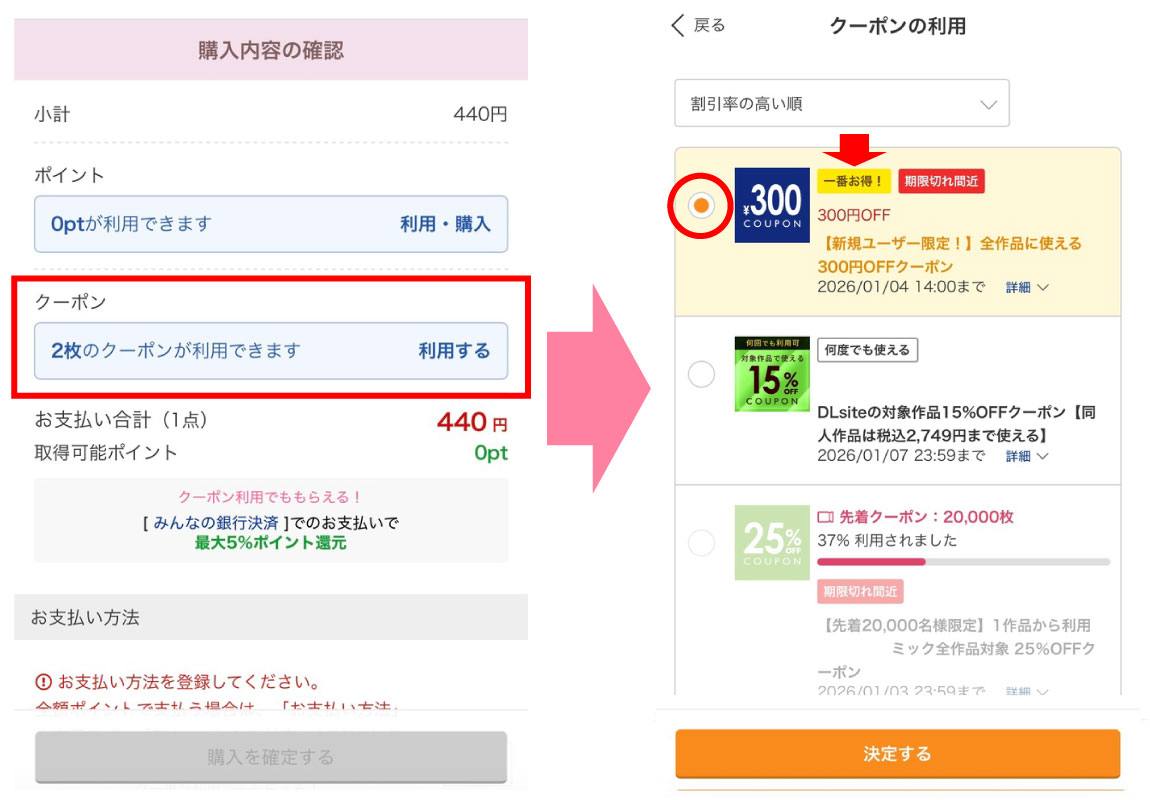Click the green 15% OFF coupon image

click(772, 373)
